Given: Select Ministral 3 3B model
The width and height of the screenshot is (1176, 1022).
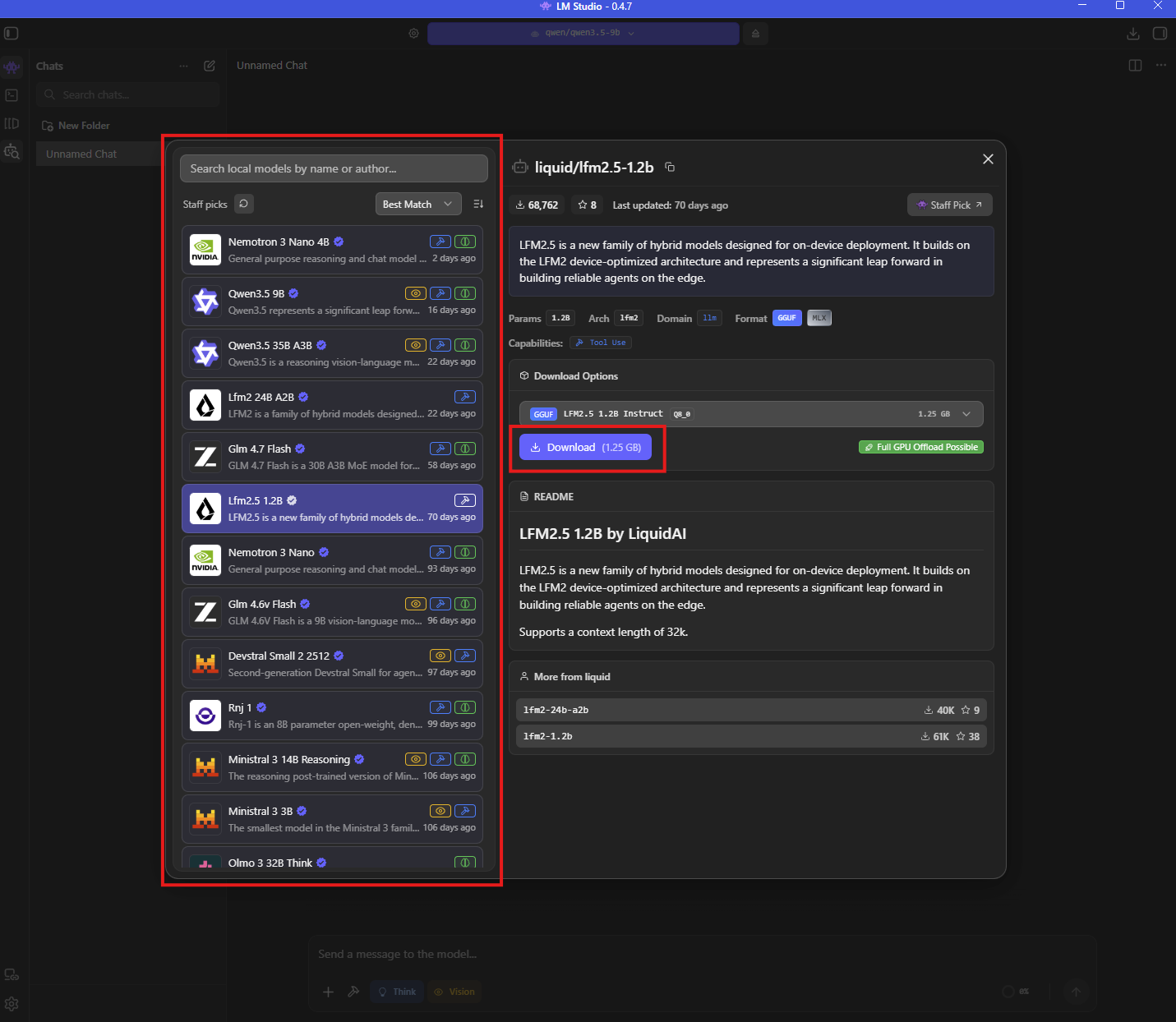Looking at the screenshot, I should pyautogui.click(x=332, y=819).
